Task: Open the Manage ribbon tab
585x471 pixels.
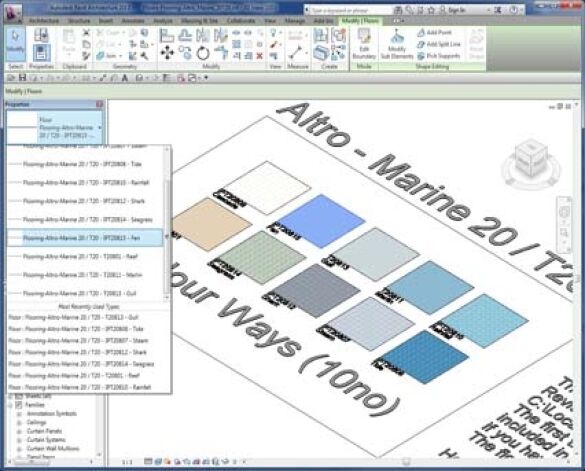Action: (x=295, y=21)
